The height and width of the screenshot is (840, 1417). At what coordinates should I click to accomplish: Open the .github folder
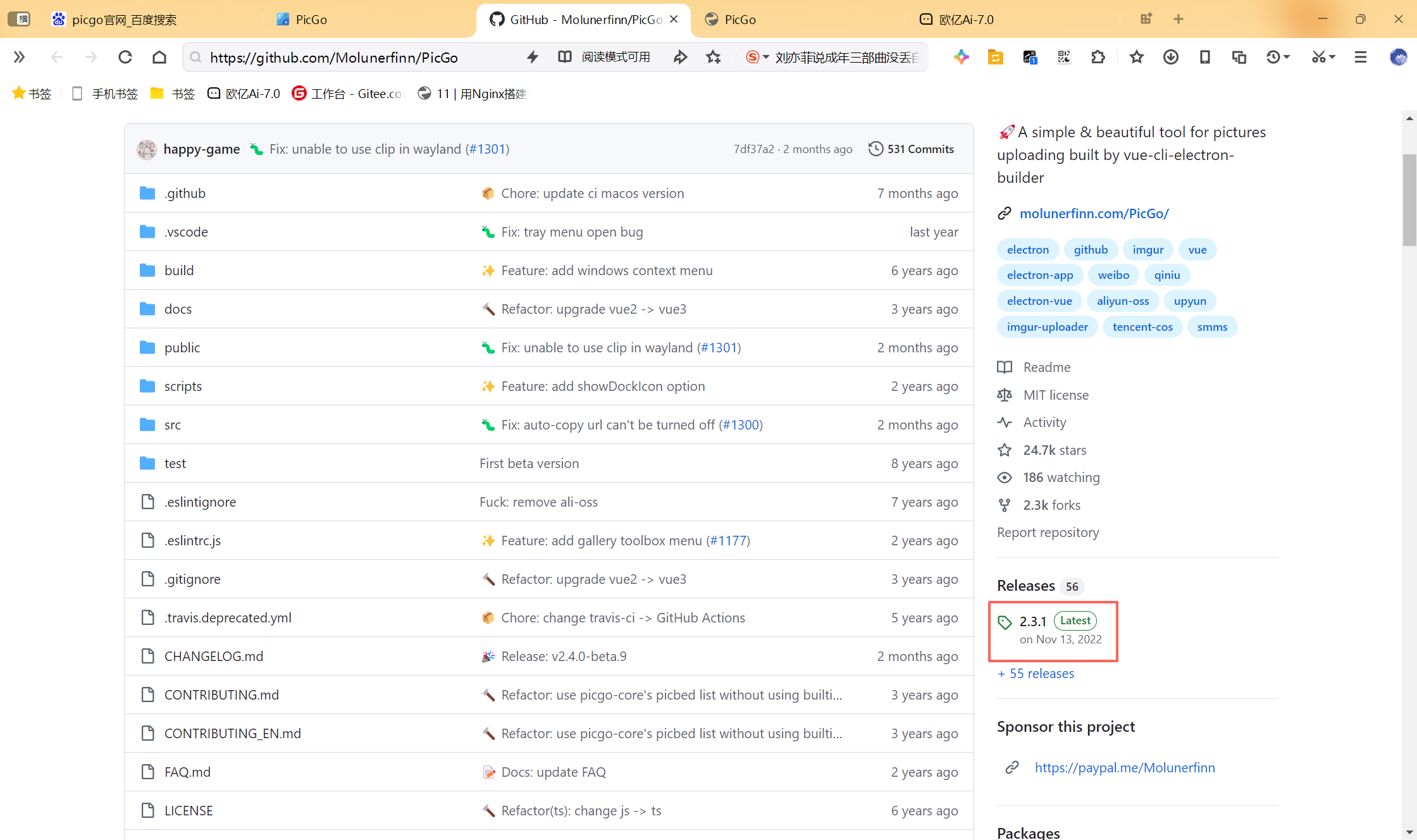pos(185,193)
